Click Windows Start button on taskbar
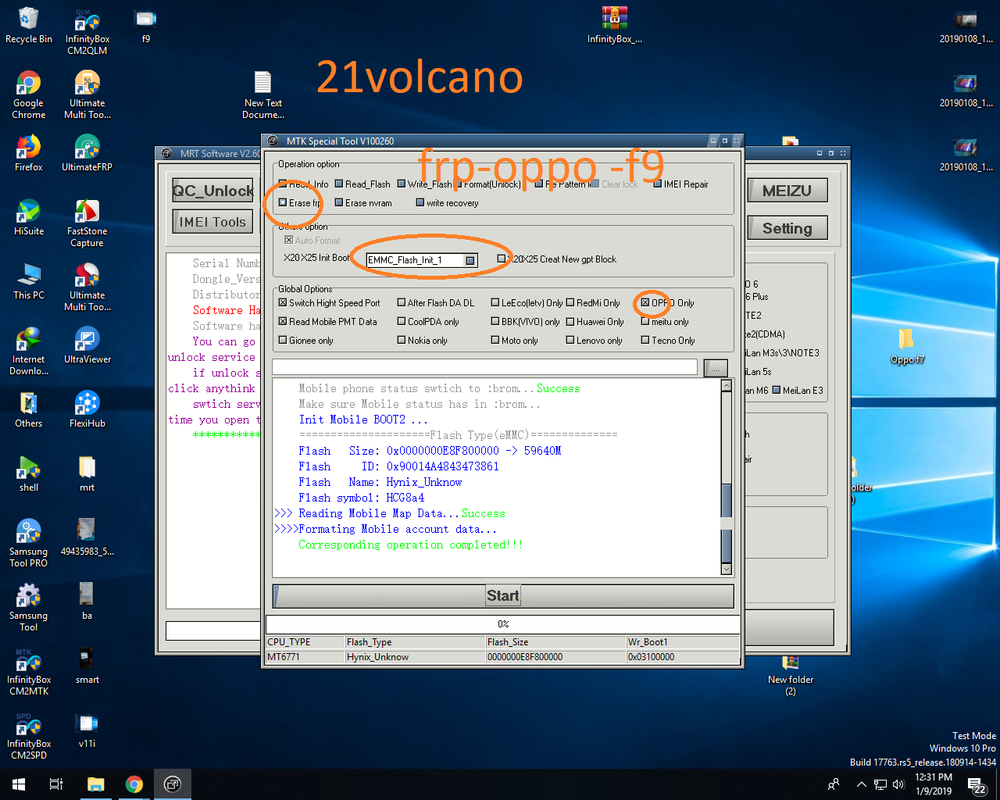This screenshot has height=800, width=1000. click(x=18, y=784)
